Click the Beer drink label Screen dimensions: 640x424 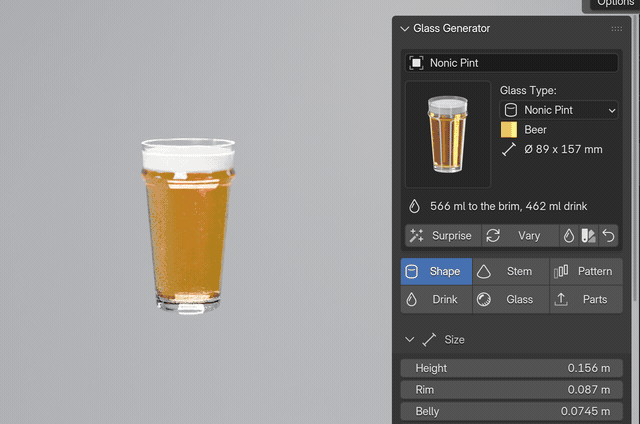coord(535,130)
